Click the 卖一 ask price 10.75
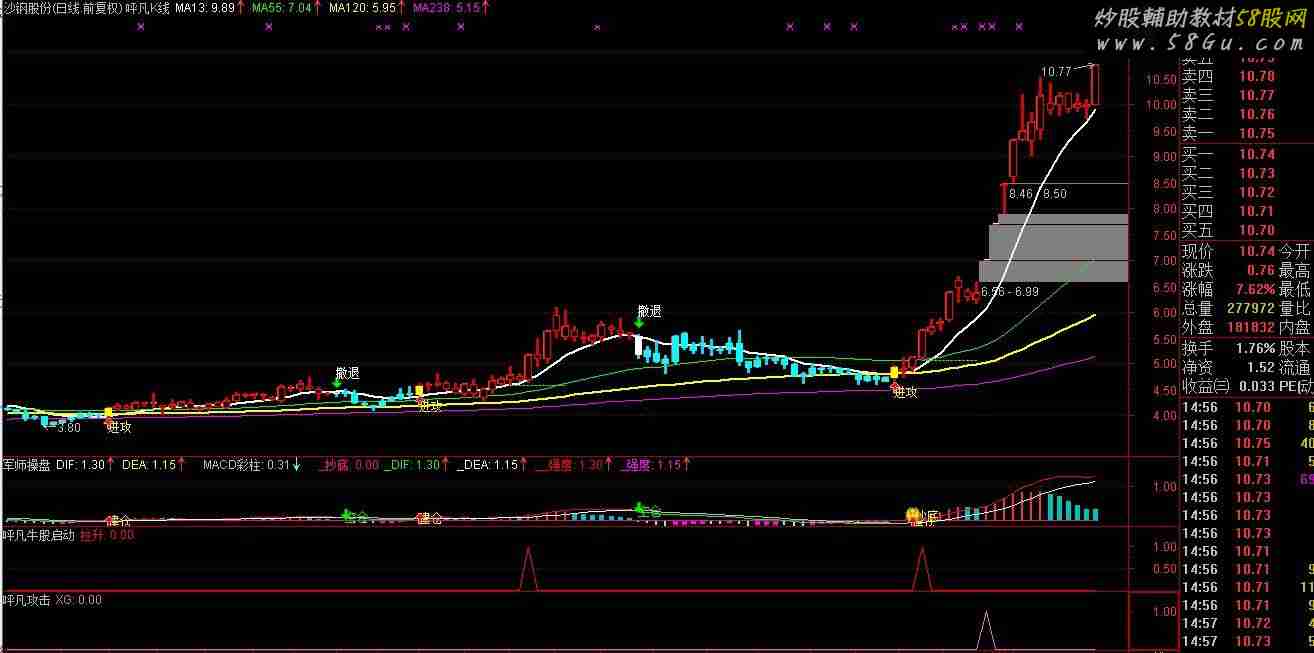 tap(1257, 133)
